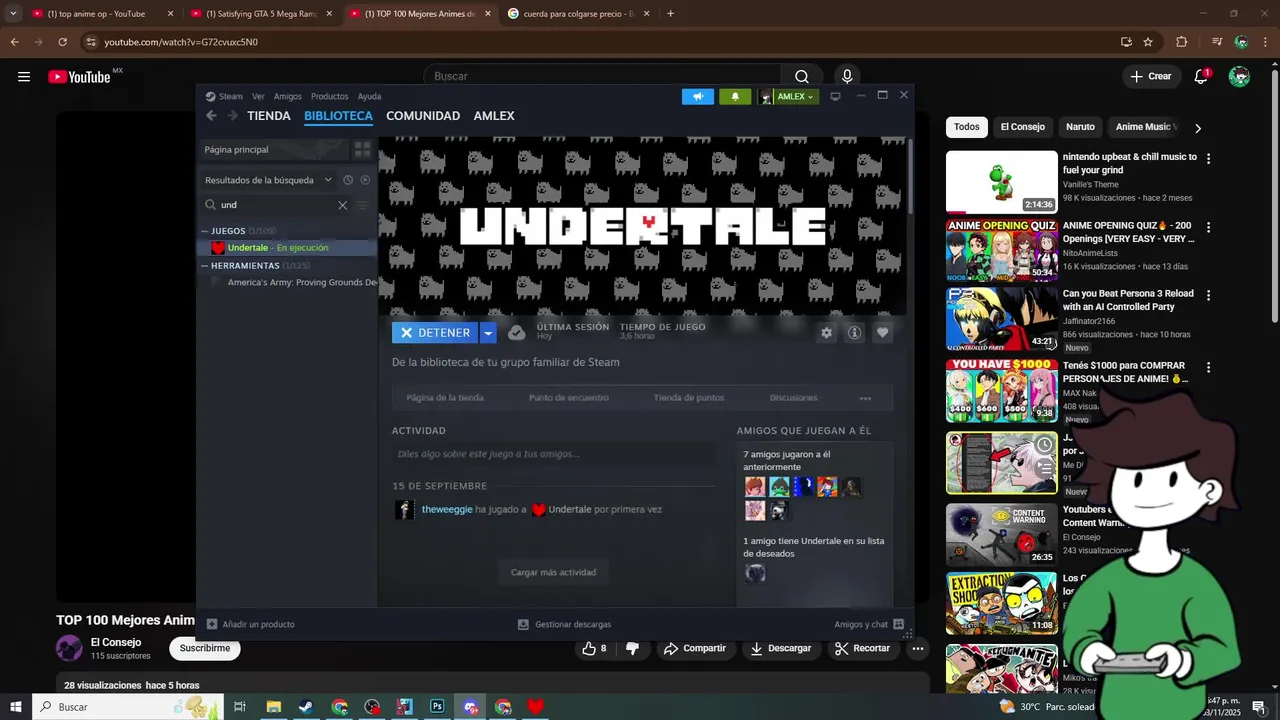The width and height of the screenshot is (1280, 720).
Task: Open advanced library filter options
Action: [363, 205]
